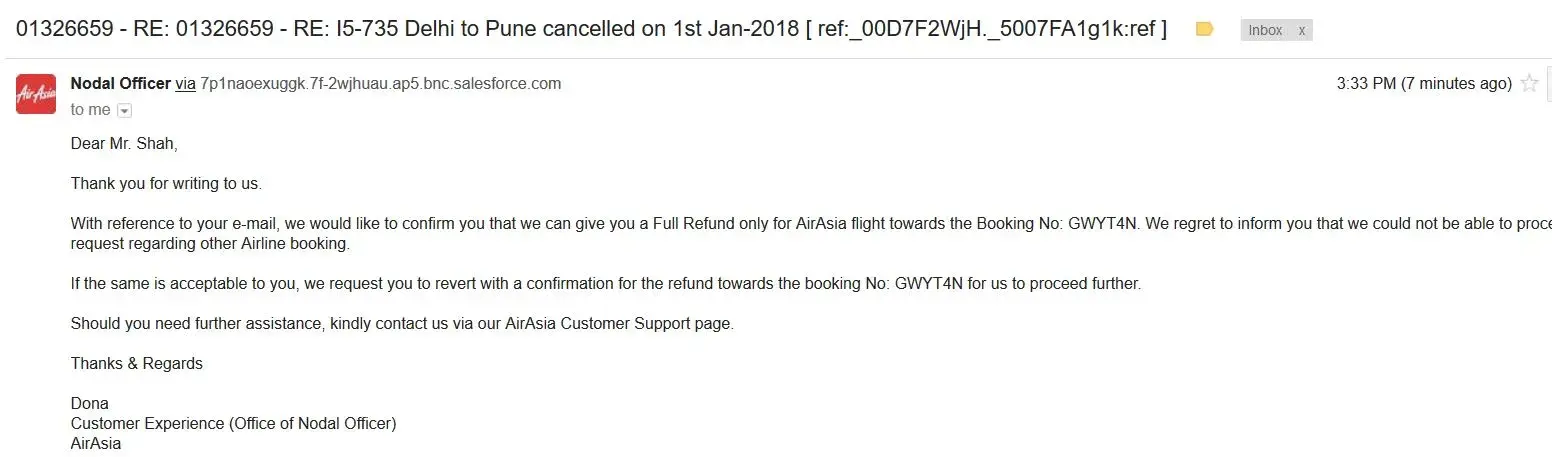Click the "Dear Mr. Shah," greeting line
The image size is (1552, 457).
point(124,144)
